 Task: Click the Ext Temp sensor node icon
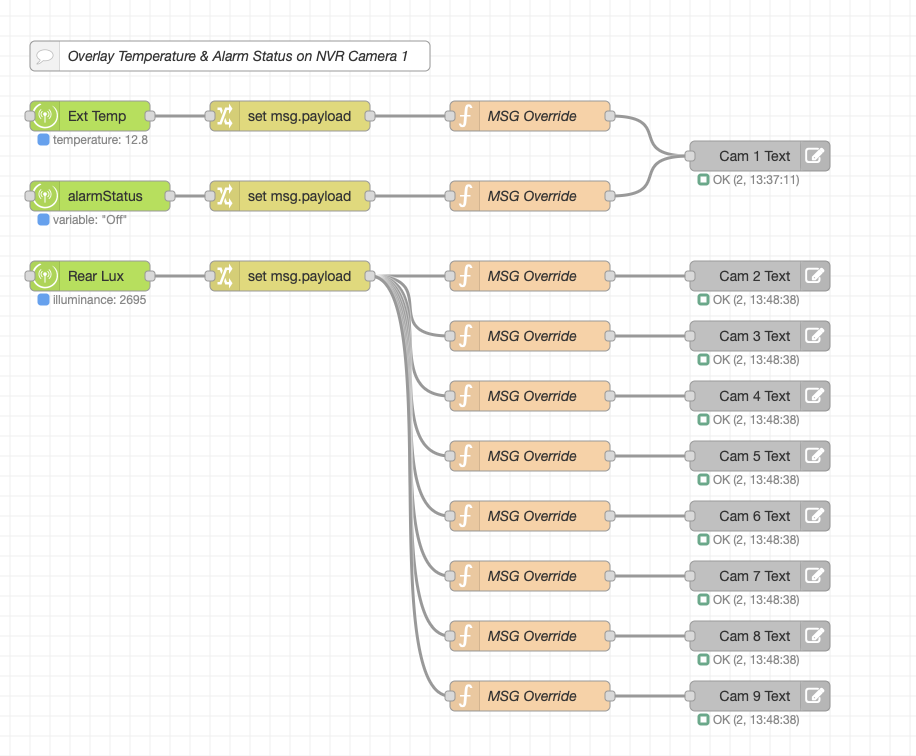46,116
